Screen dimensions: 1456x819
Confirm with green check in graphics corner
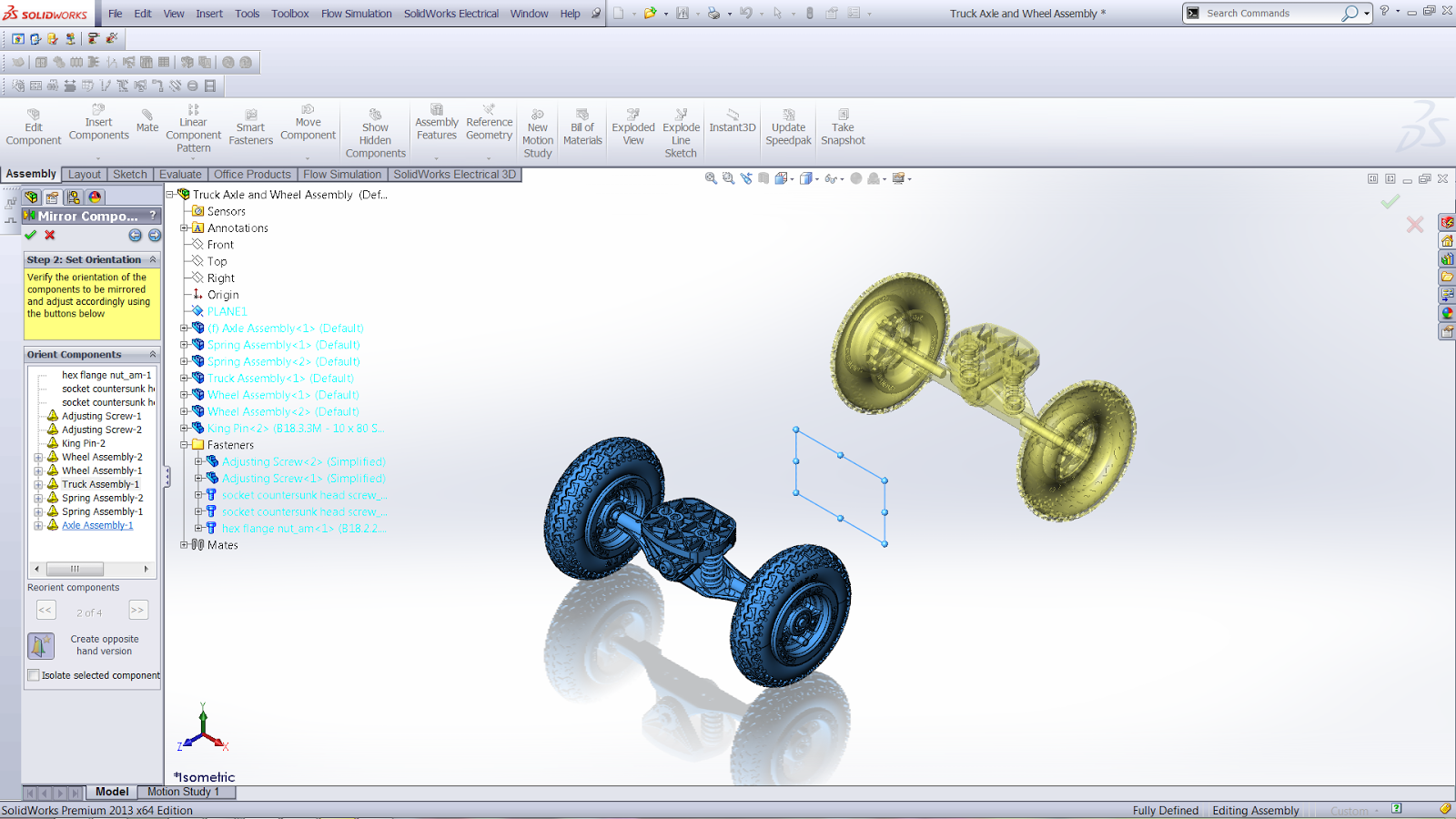coord(1390,201)
